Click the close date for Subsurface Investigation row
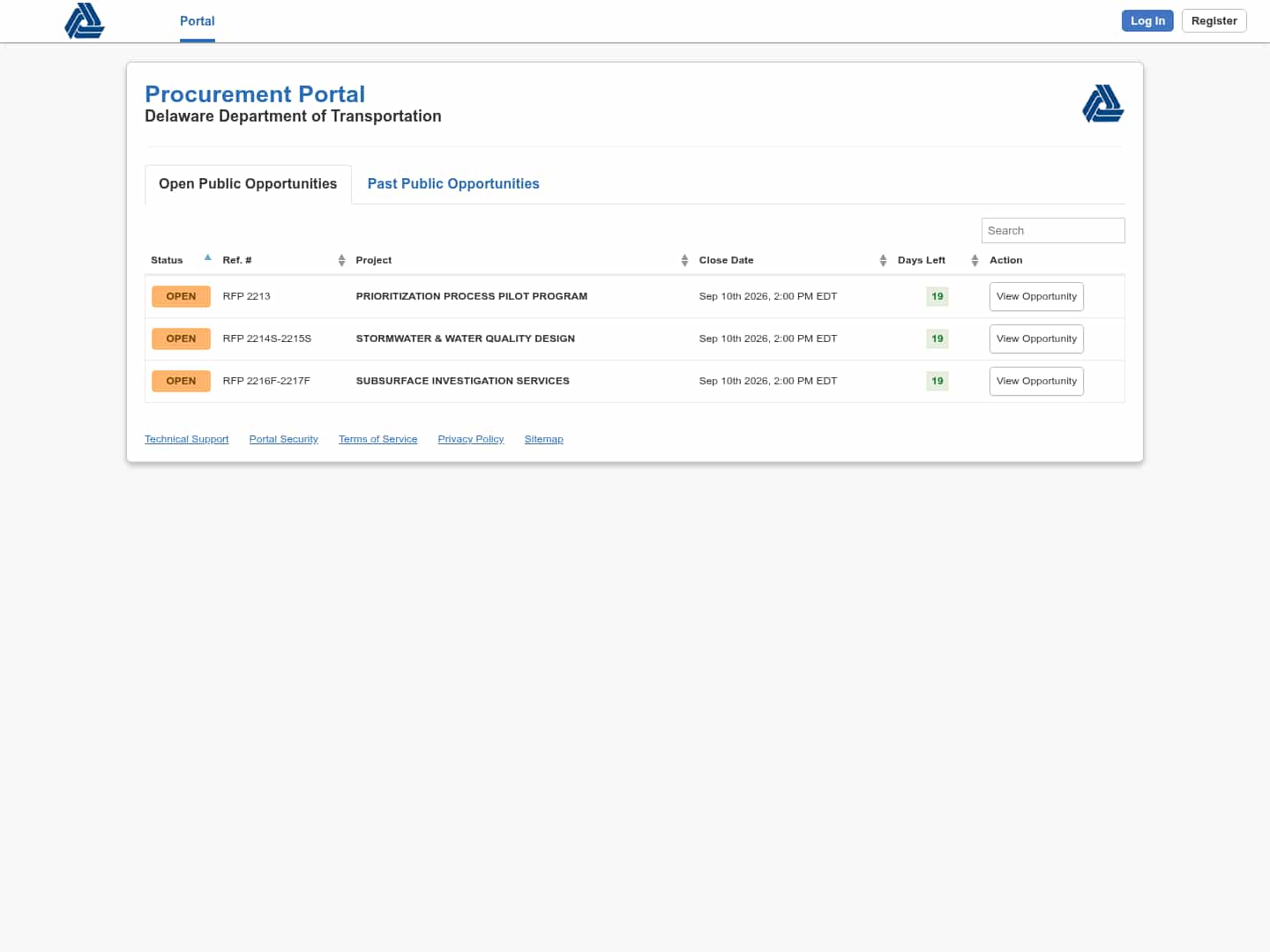The image size is (1270, 952). click(x=768, y=381)
